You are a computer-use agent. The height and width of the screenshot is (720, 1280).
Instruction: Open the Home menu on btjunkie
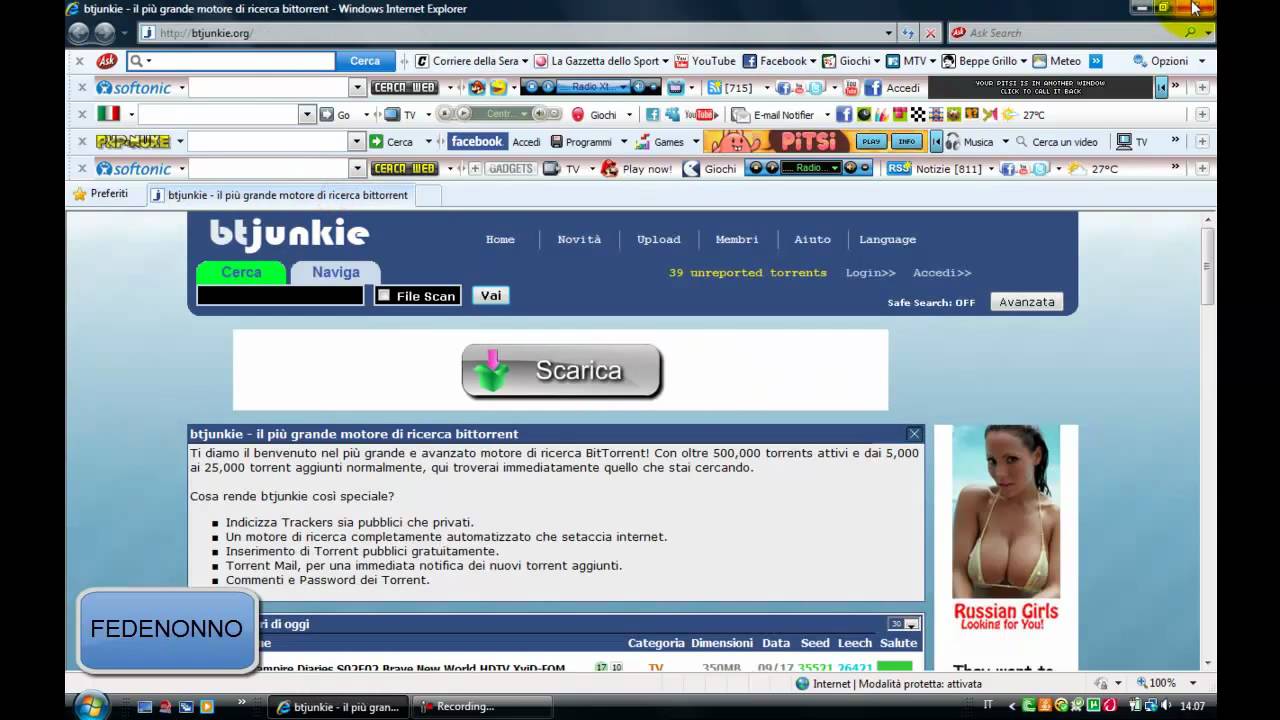pos(500,240)
